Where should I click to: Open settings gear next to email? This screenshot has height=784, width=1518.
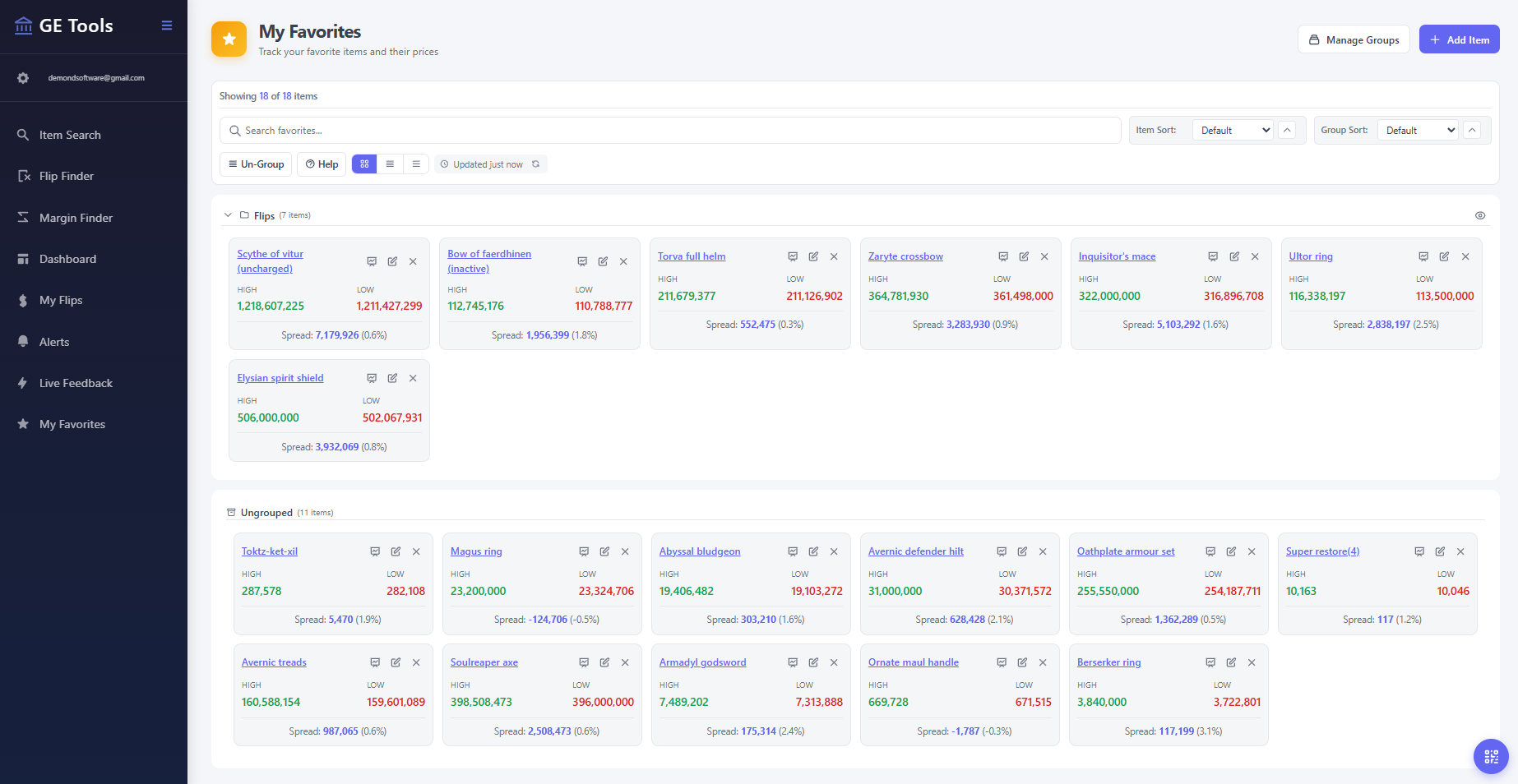23,78
